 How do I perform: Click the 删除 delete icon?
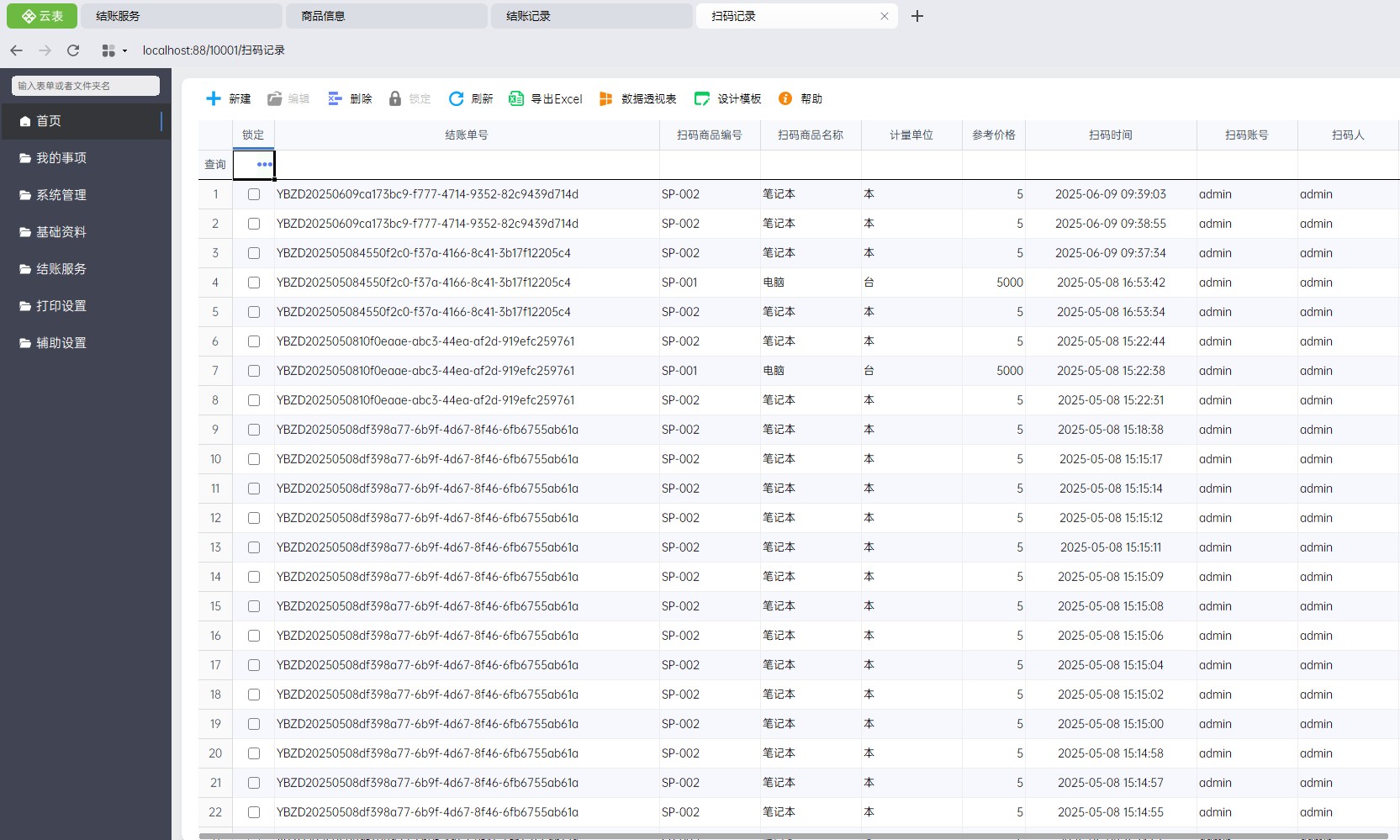(x=335, y=98)
